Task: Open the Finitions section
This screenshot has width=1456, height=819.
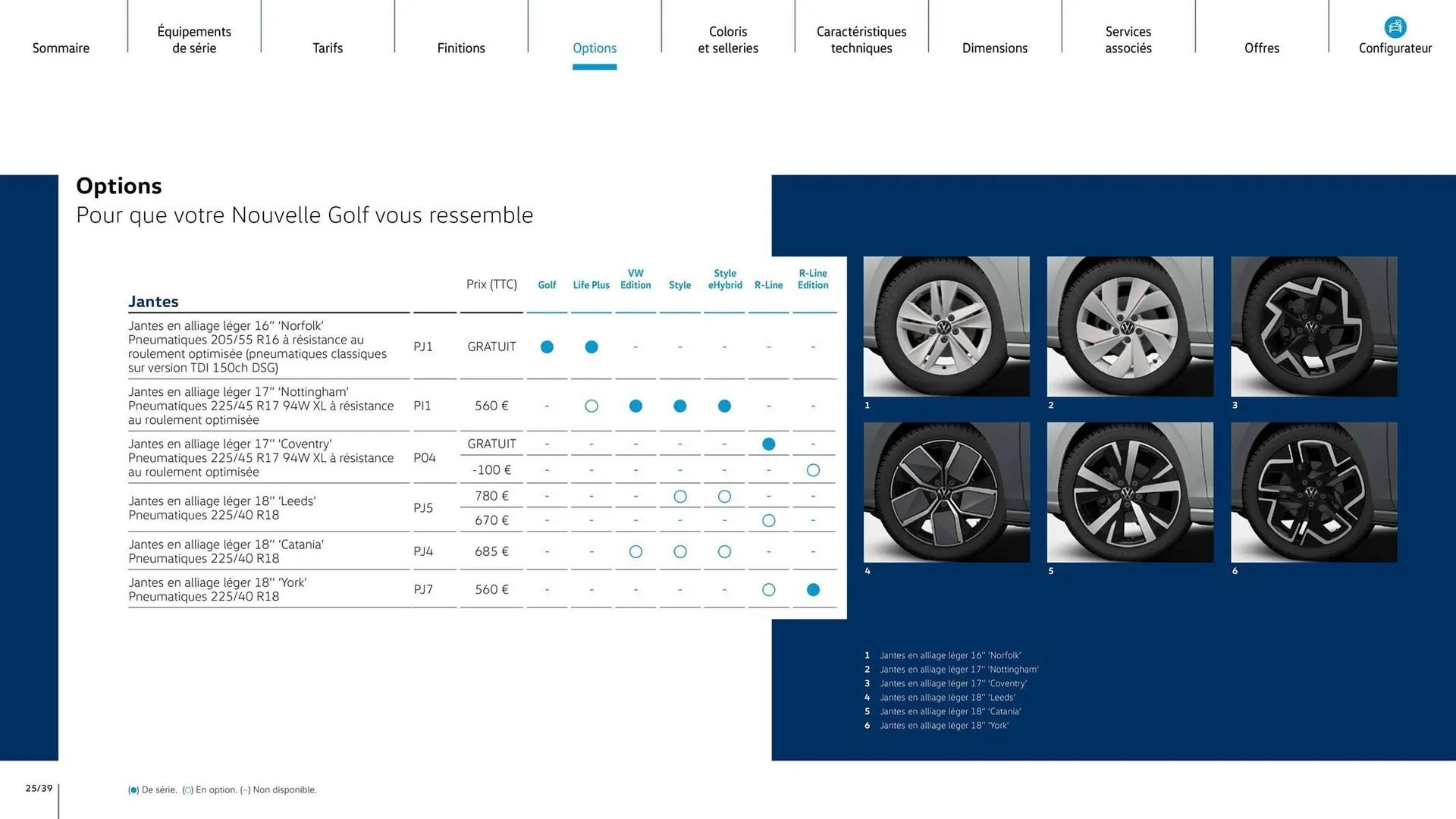Action: (x=461, y=48)
